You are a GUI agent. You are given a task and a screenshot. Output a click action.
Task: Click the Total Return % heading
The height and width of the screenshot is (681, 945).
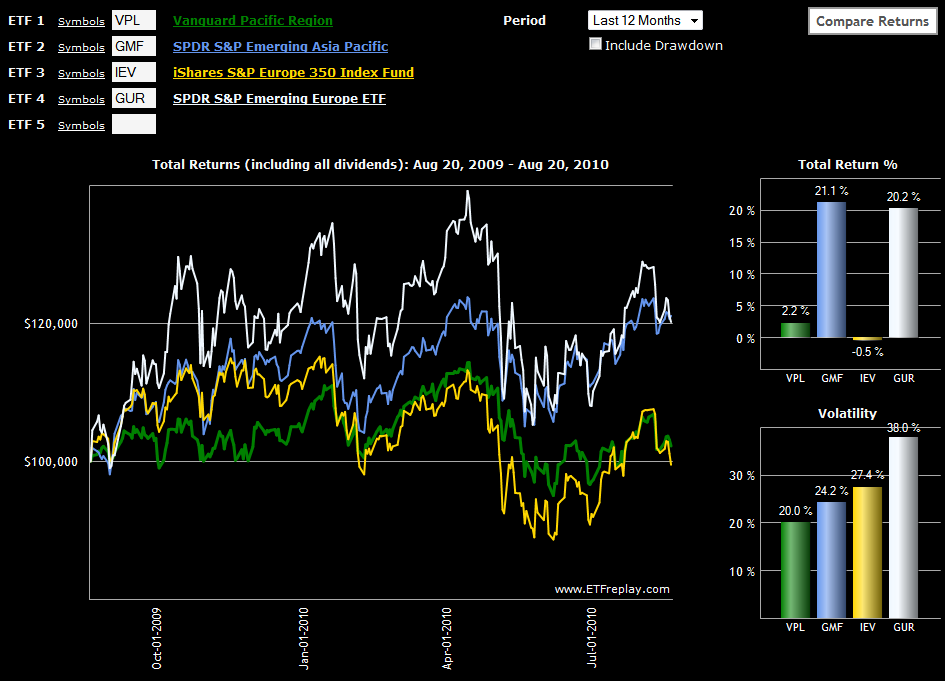click(x=847, y=165)
